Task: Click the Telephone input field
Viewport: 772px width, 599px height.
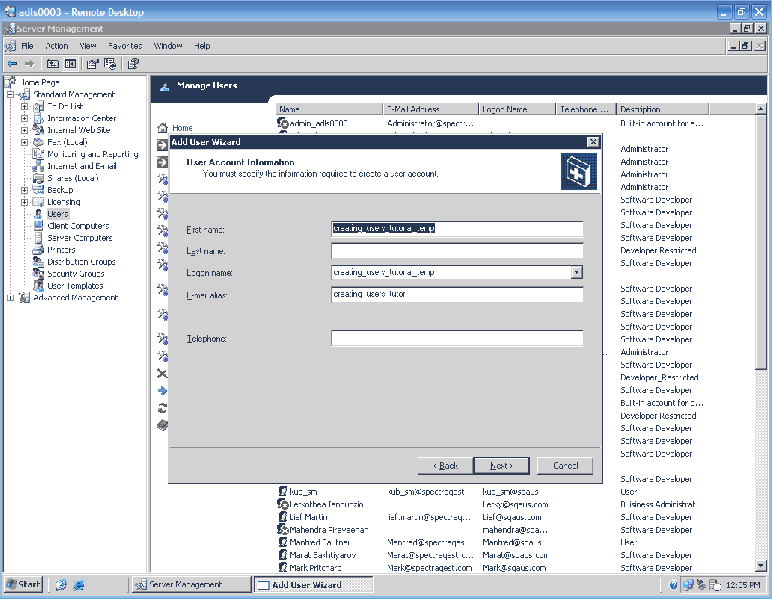Action: (x=457, y=339)
